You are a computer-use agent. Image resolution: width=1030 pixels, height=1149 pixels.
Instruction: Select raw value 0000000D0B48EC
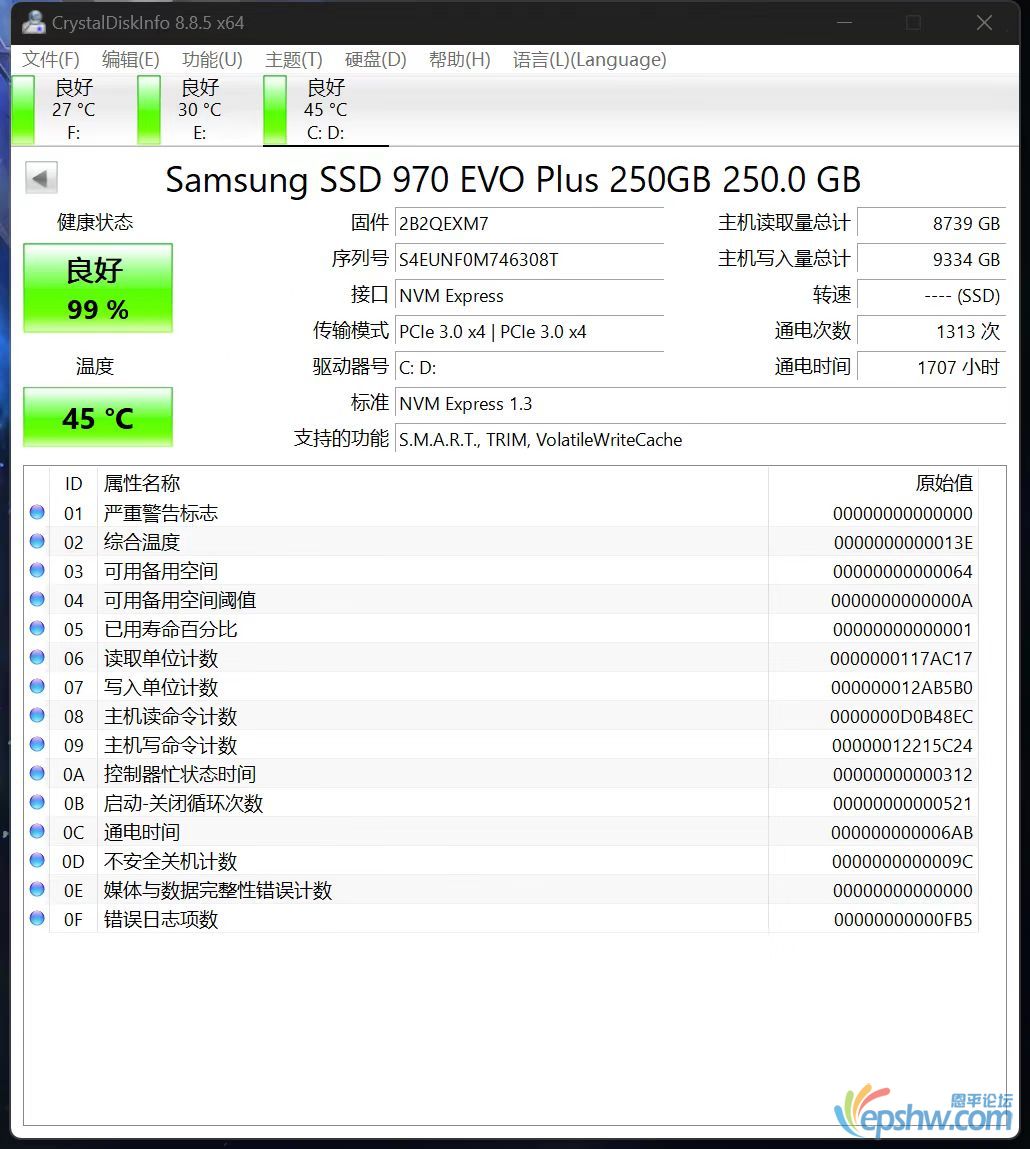(901, 716)
